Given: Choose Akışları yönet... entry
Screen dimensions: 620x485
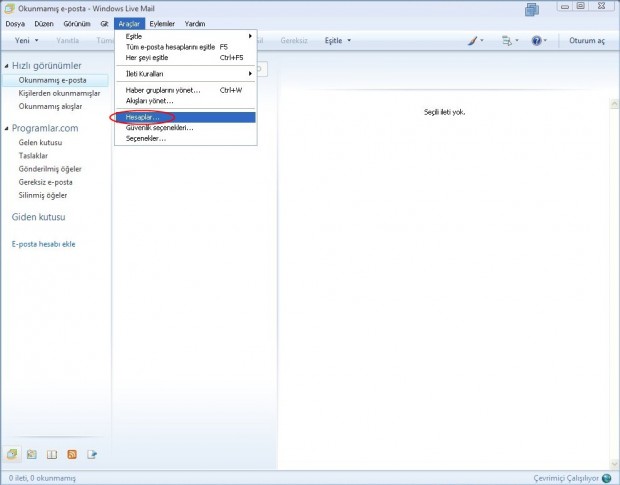Looking at the screenshot, I should [186, 101].
